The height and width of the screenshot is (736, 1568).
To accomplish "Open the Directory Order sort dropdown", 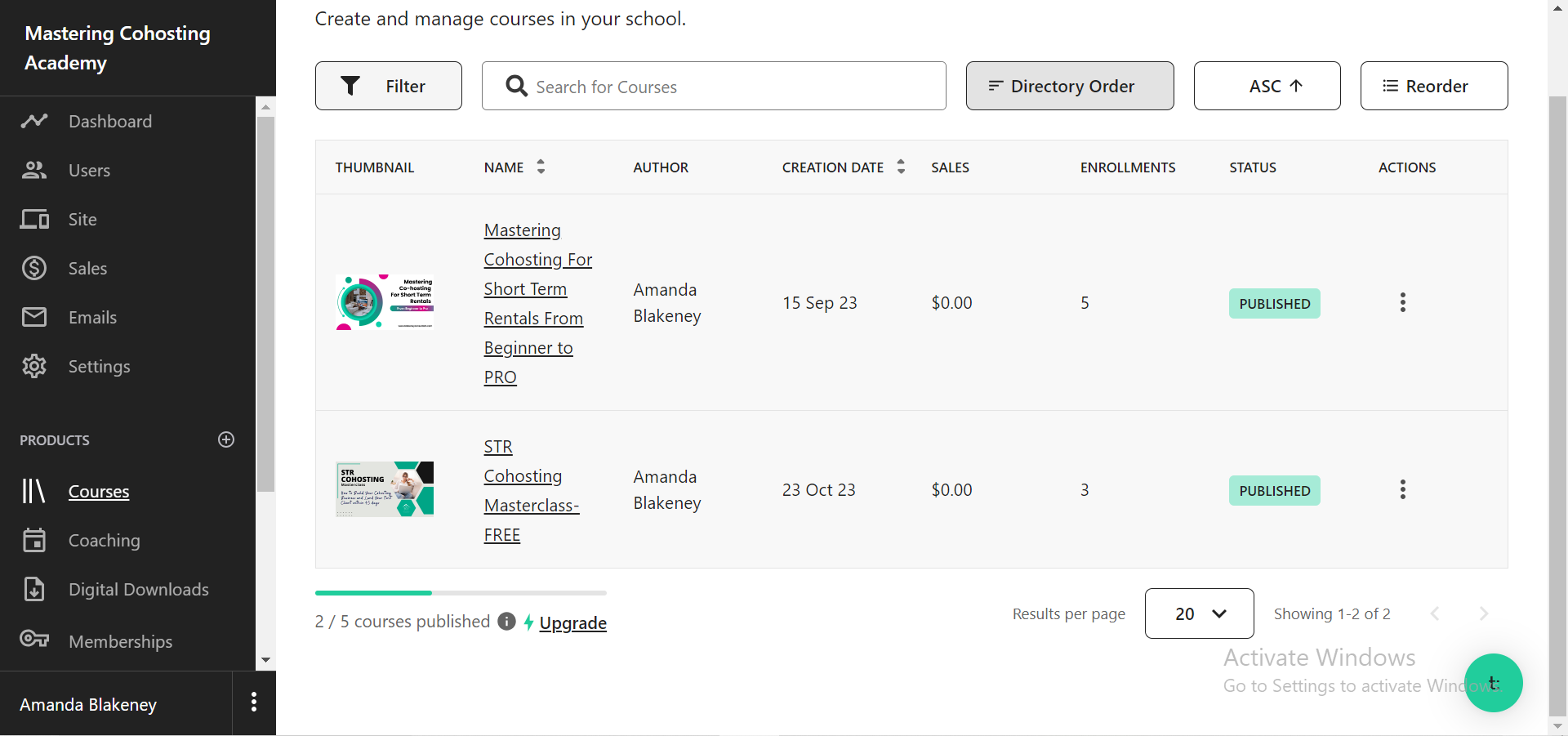I will [x=1069, y=86].
